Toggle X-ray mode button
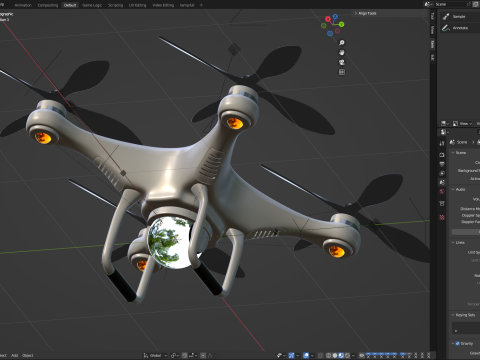This screenshot has height=360, width=480. [320, 355]
